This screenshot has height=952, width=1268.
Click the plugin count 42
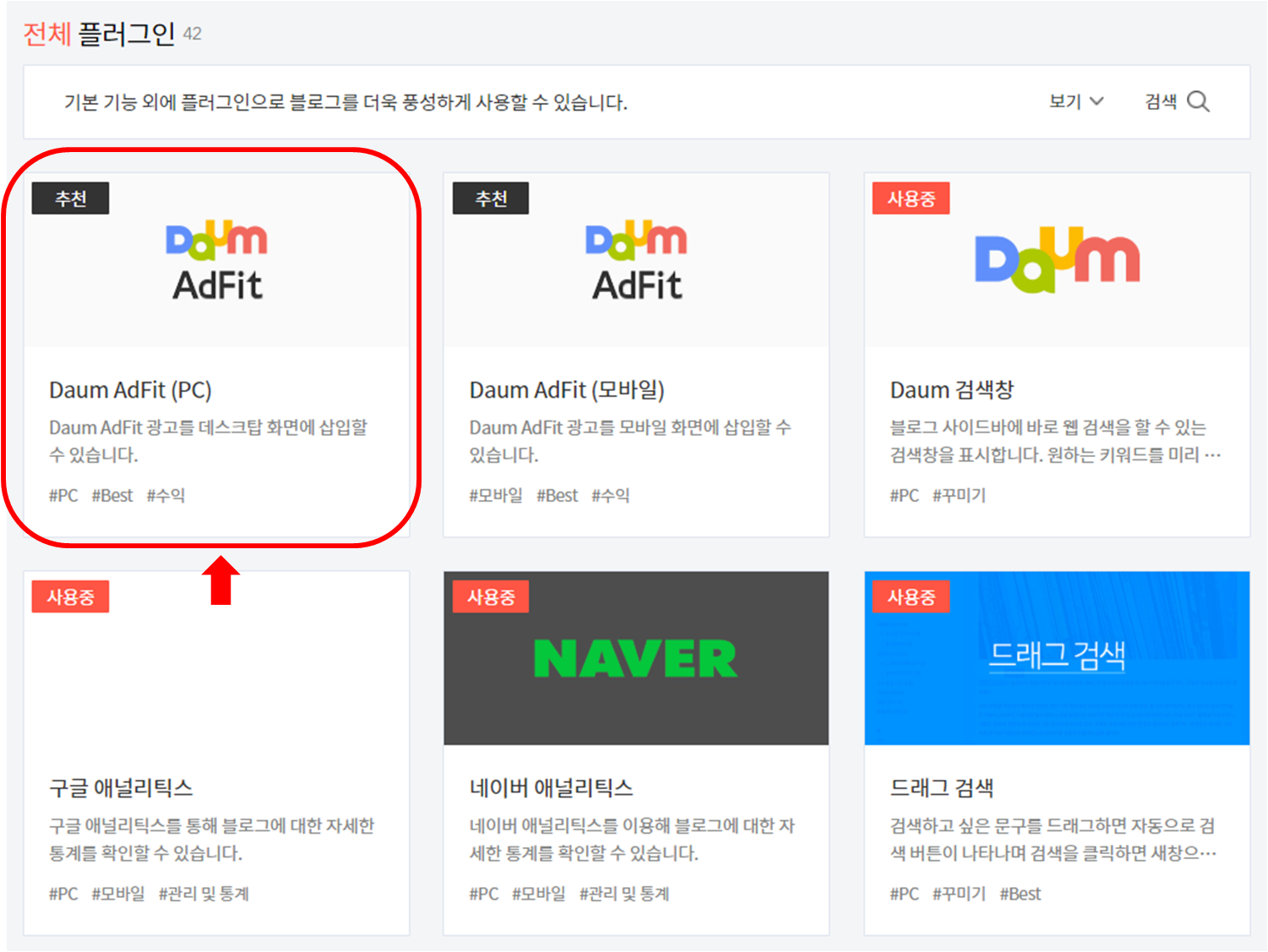point(193,34)
